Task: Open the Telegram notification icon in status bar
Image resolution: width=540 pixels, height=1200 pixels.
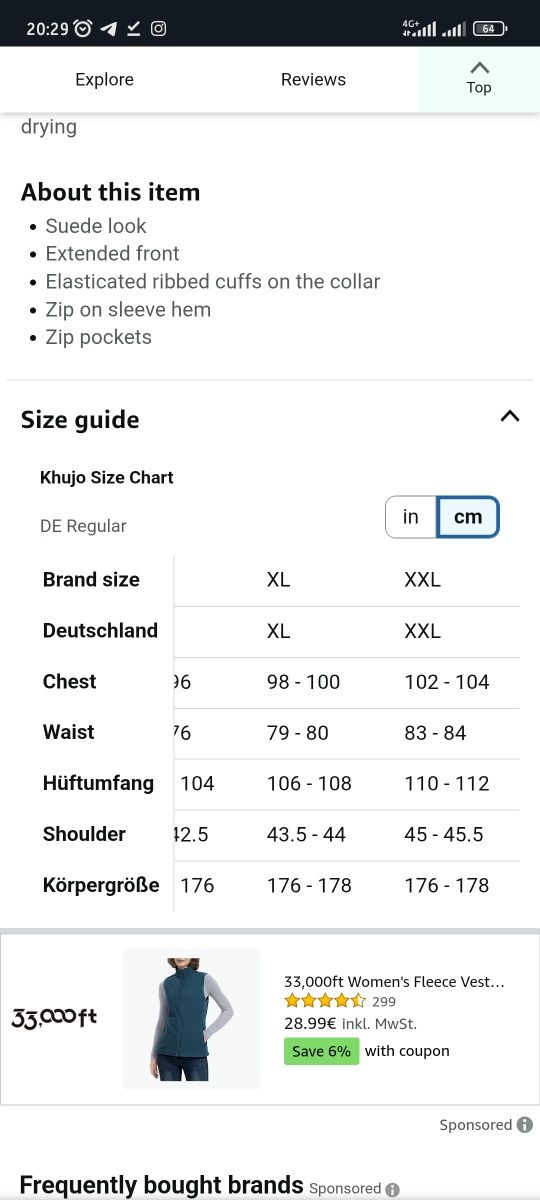Action: [108, 29]
